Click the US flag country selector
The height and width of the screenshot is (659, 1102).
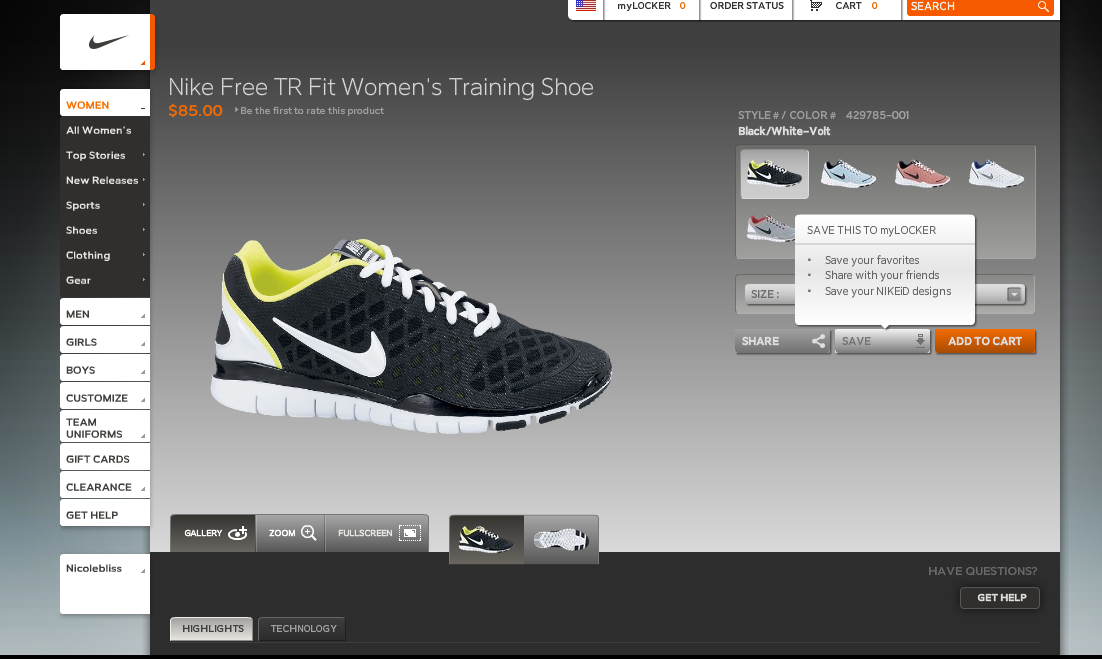pos(585,6)
